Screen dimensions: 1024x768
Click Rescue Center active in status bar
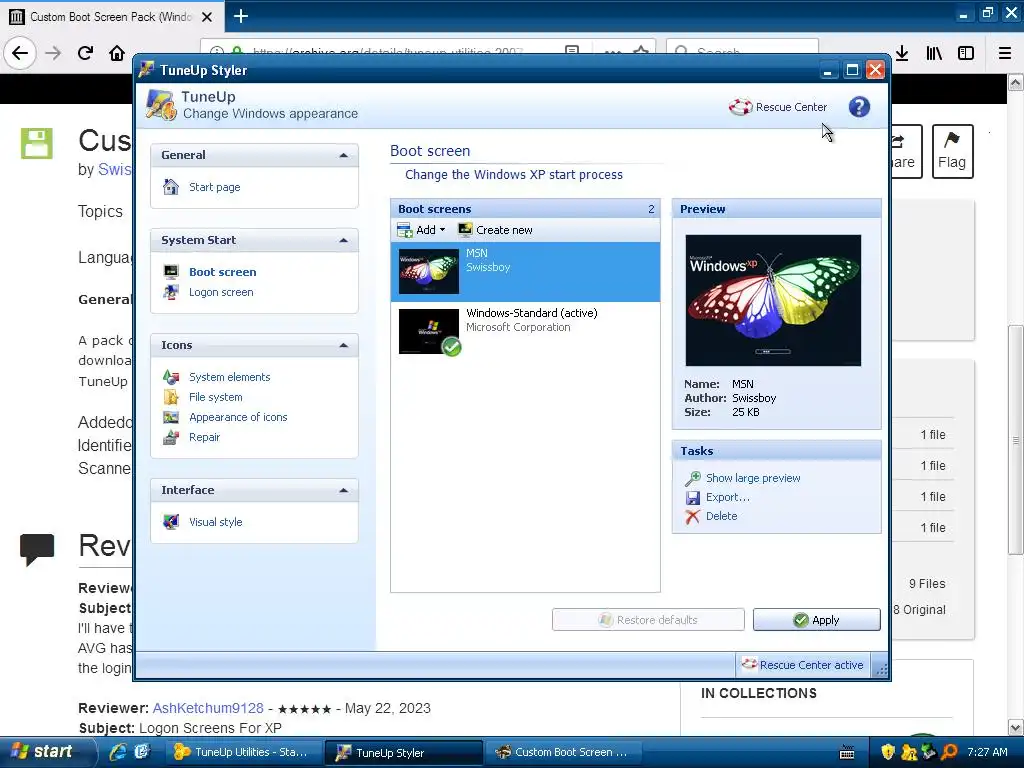803,665
